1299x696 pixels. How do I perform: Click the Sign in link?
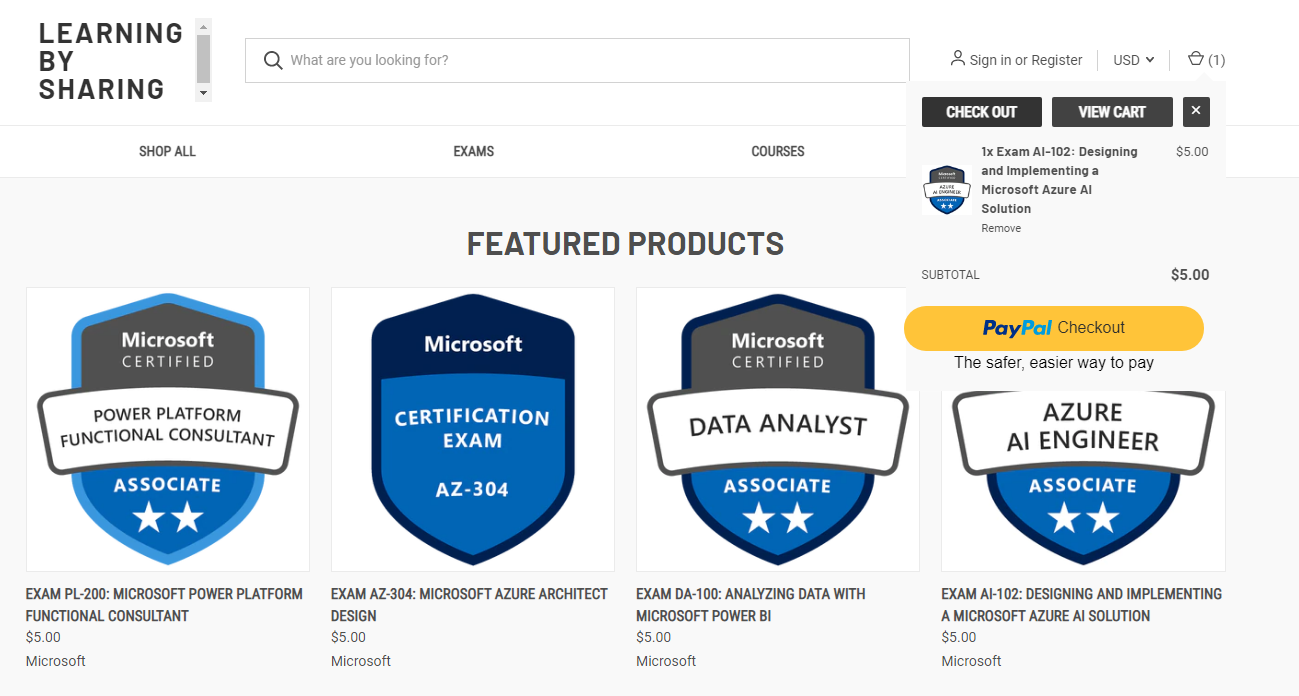[x=990, y=60]
